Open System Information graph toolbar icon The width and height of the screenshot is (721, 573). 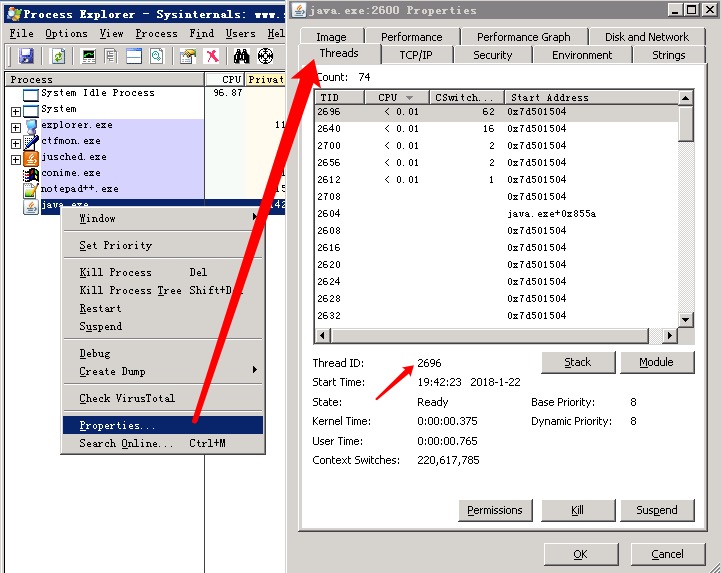(x=88, y=56)
